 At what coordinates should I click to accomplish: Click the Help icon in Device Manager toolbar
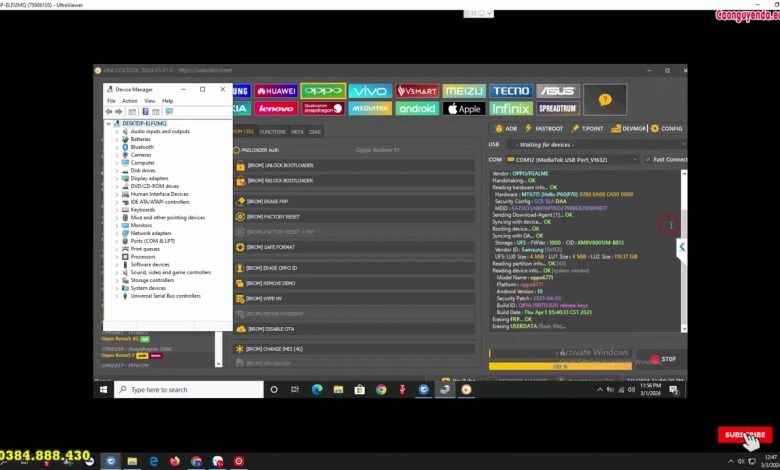pyautogui.click(x=145, y=112)
